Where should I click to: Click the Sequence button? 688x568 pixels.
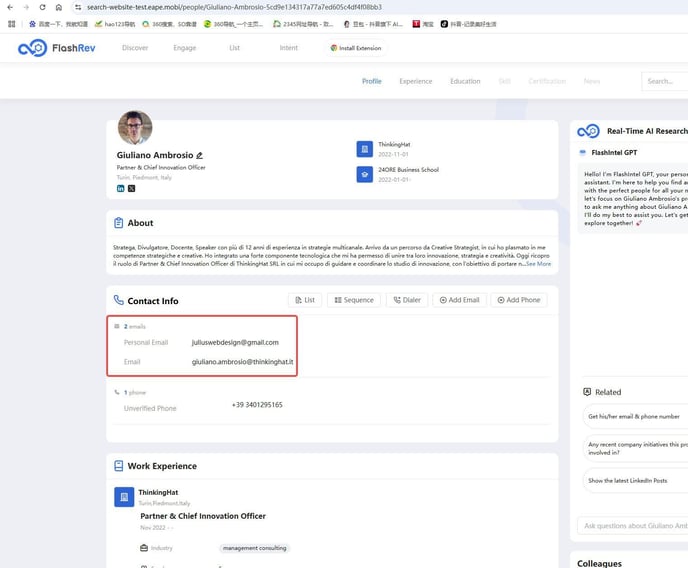[x=354, y=300]
